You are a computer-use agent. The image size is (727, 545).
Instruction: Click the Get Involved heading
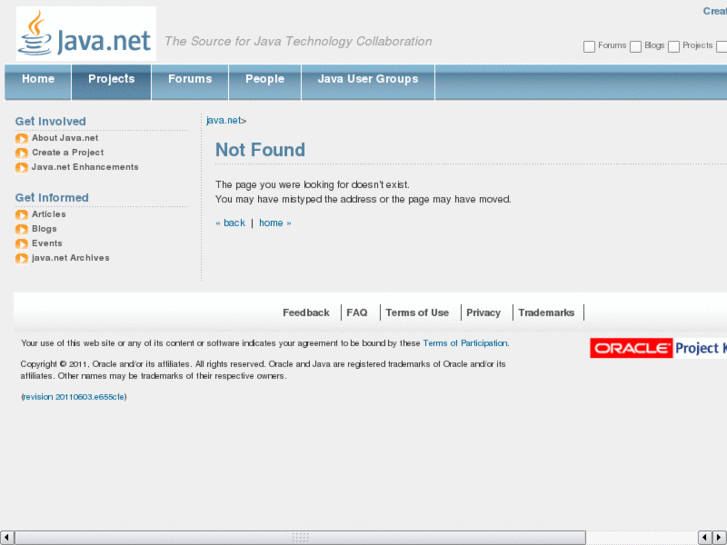[x=51, y=122]
